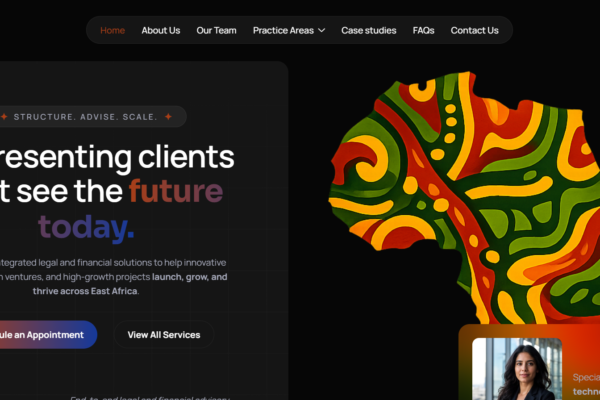This screenshot has height=400, width=600.
Task: Select the woman's portrait photo
Action: pyautogui.click(x=517, y=369)
